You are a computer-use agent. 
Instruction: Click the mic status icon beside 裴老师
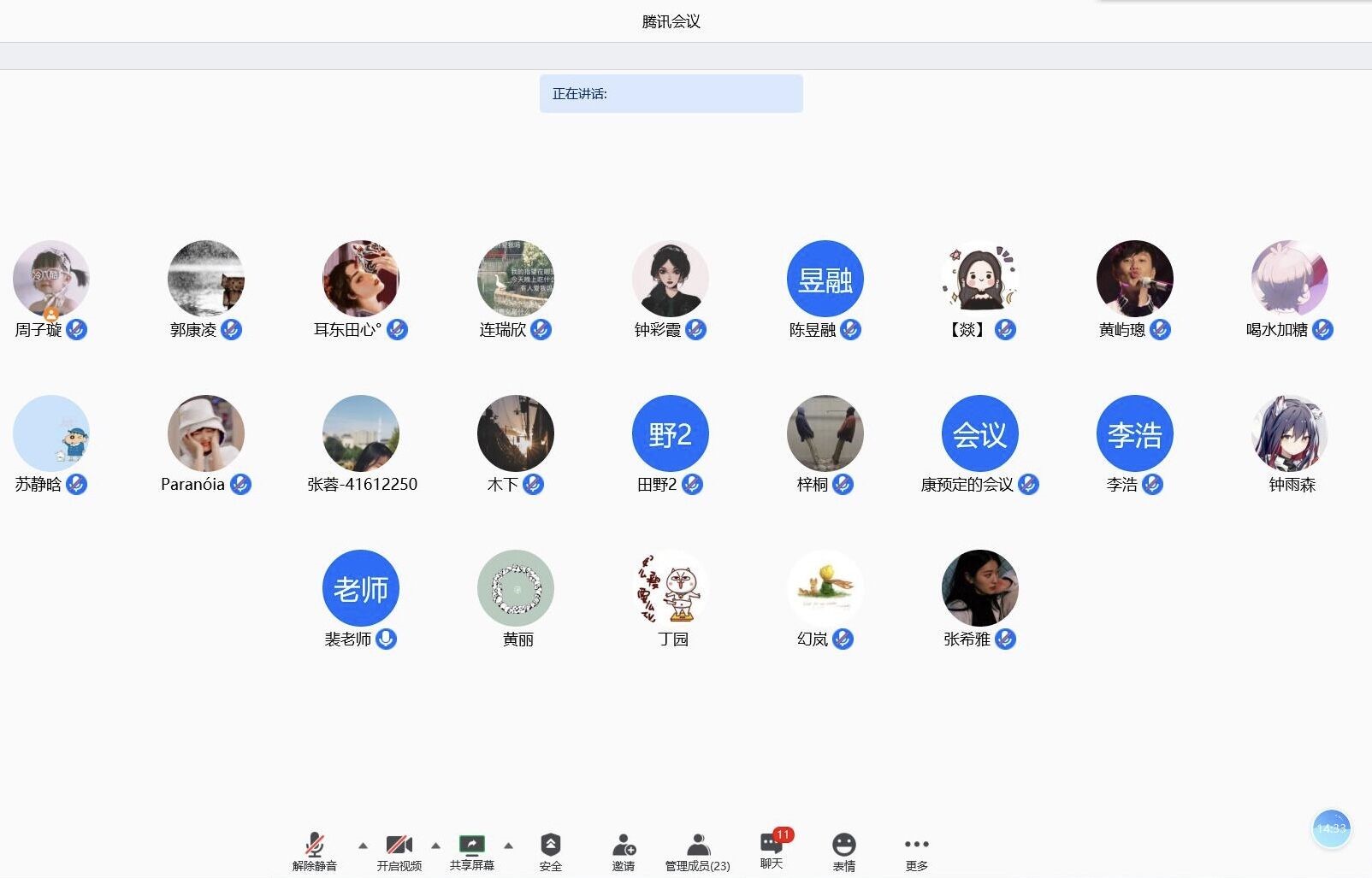tap(387, 639)
